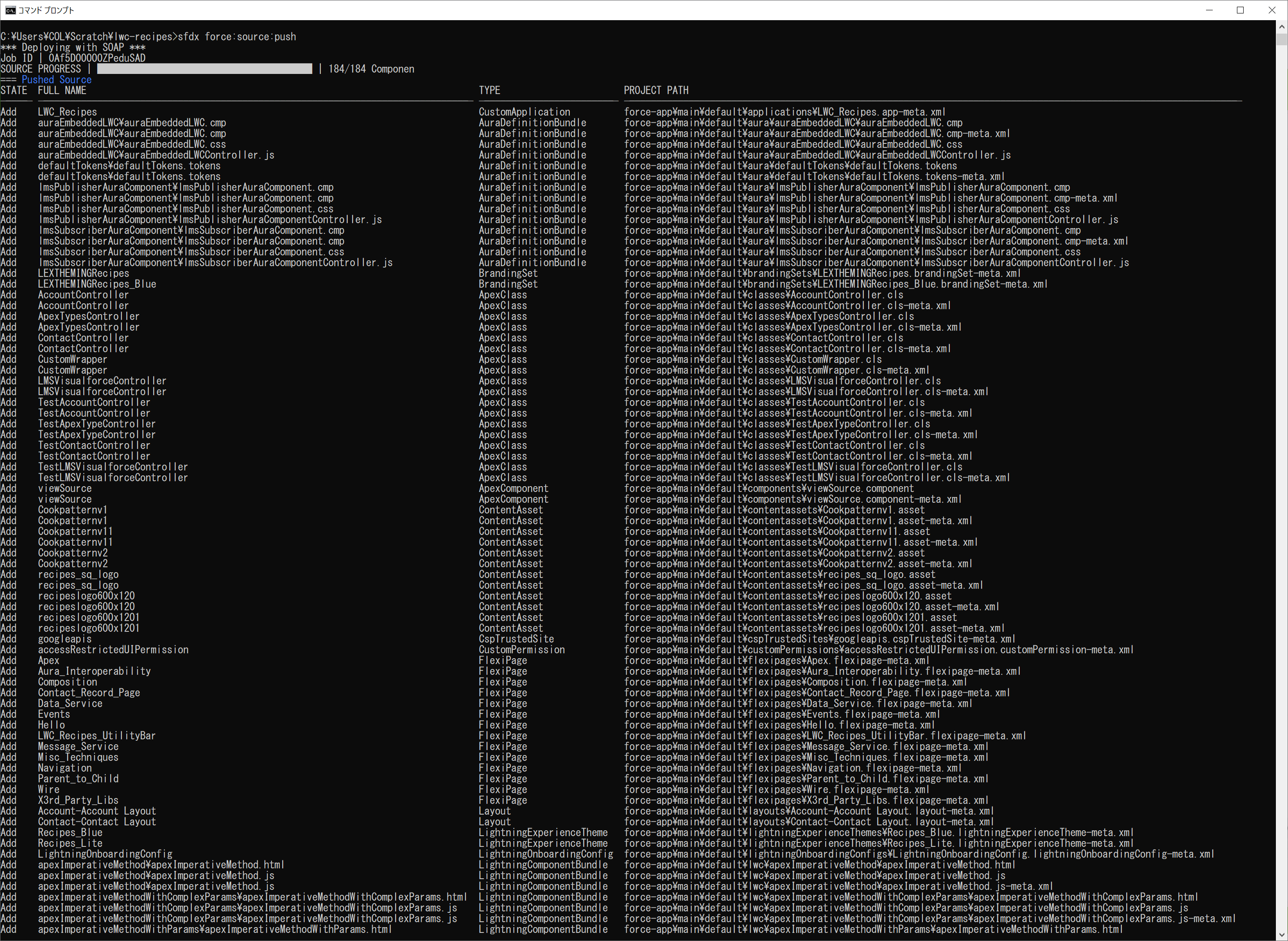Click the 'PROJECT PATH' column header
The height and width of the screenshot is (941, 1288).
(x=656, y=91)
